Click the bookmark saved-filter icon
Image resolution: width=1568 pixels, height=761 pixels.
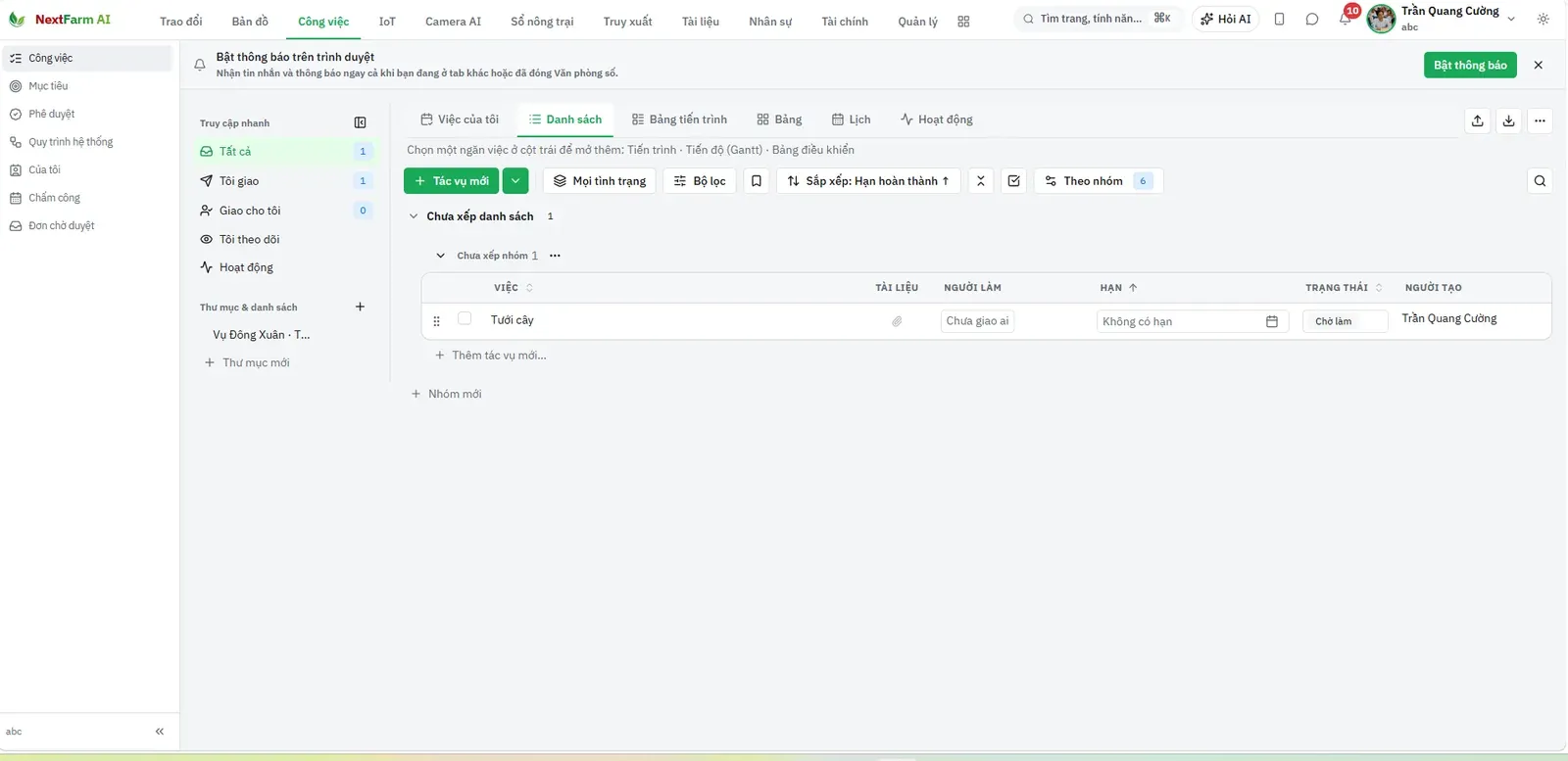(757, 180)
